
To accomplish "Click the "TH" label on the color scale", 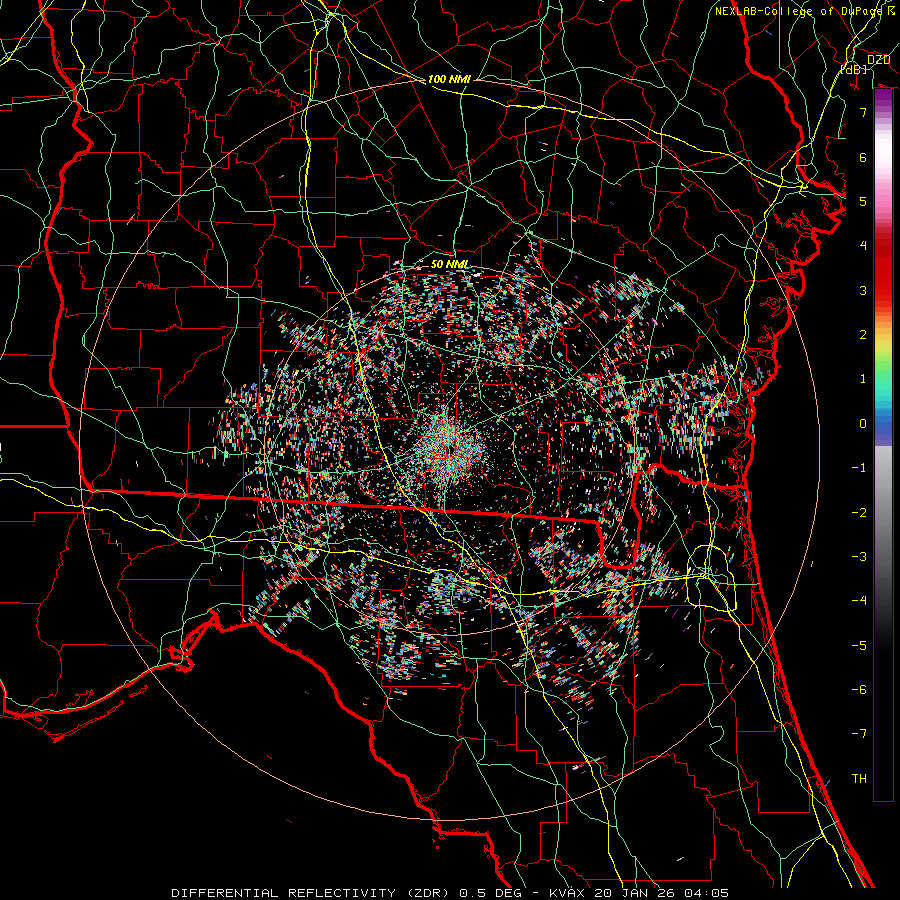I will 859,779.
